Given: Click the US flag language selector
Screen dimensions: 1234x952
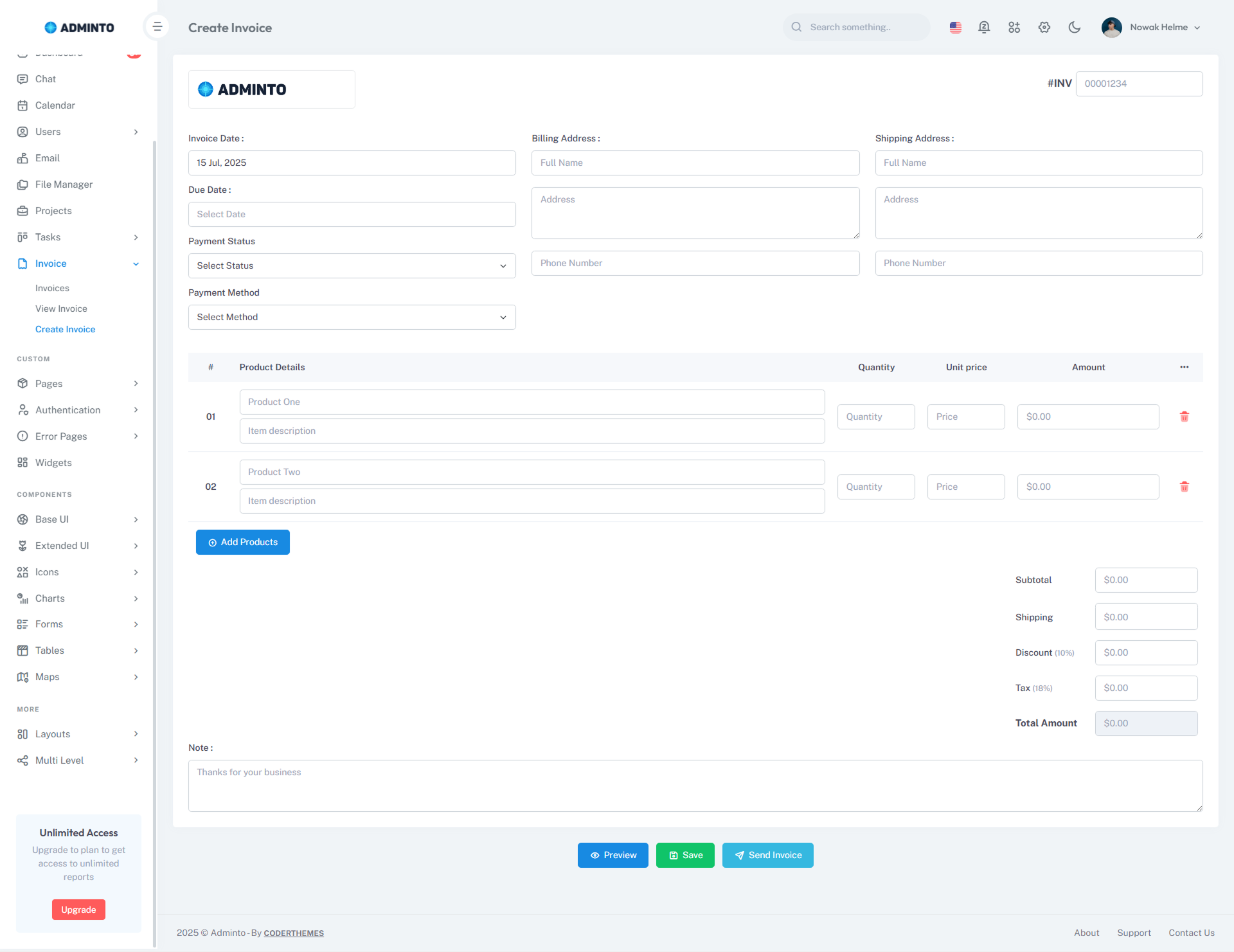Looking at the screenshot, I should (955, 27).
